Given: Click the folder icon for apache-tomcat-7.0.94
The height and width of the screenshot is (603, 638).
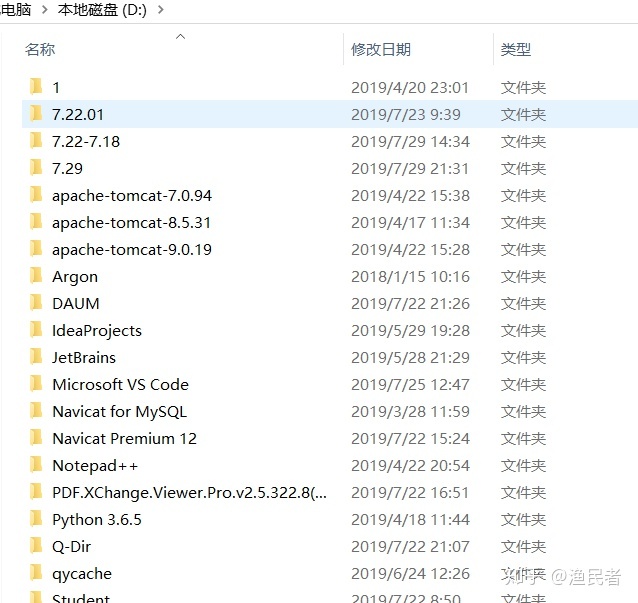Looking at the screenshot, I should click(x=36, y=194).
